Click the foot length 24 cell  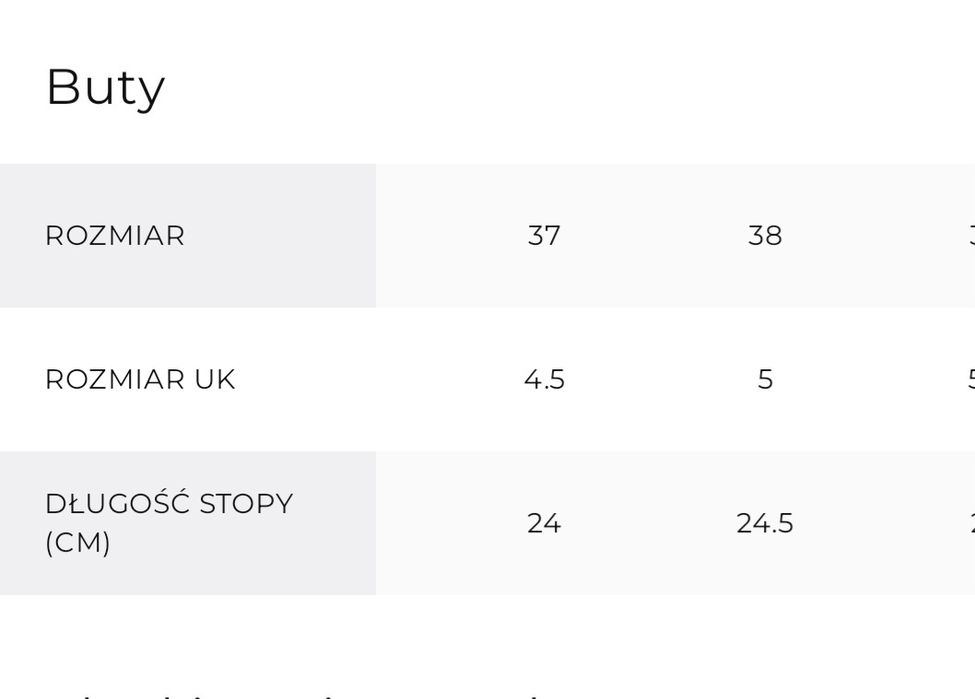pos(544,524)
